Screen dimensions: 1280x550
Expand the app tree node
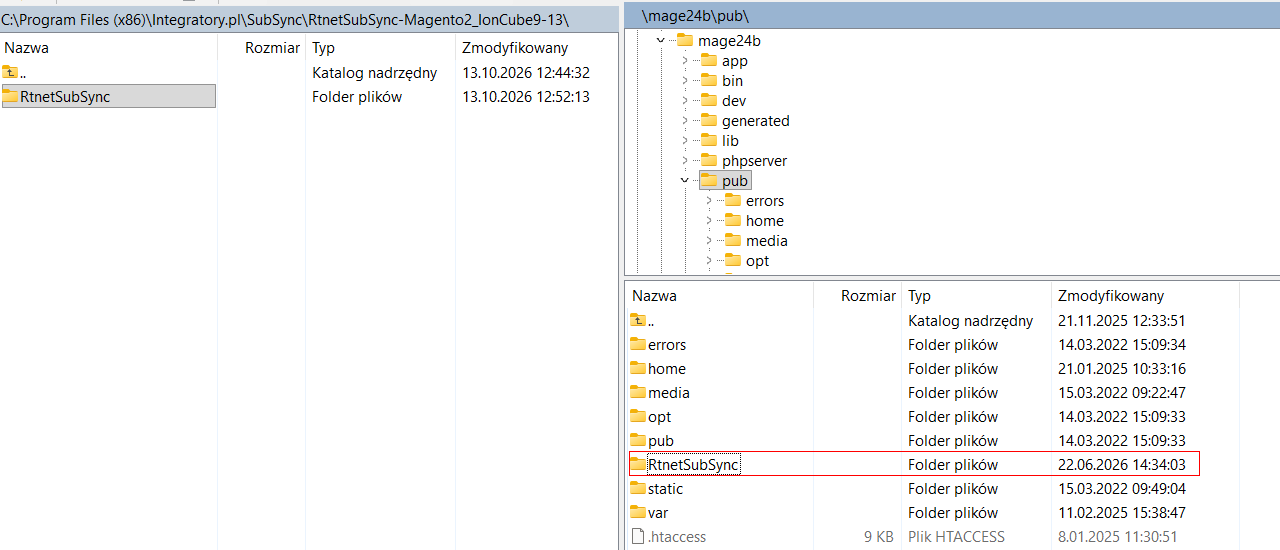[x=685, y=60]
